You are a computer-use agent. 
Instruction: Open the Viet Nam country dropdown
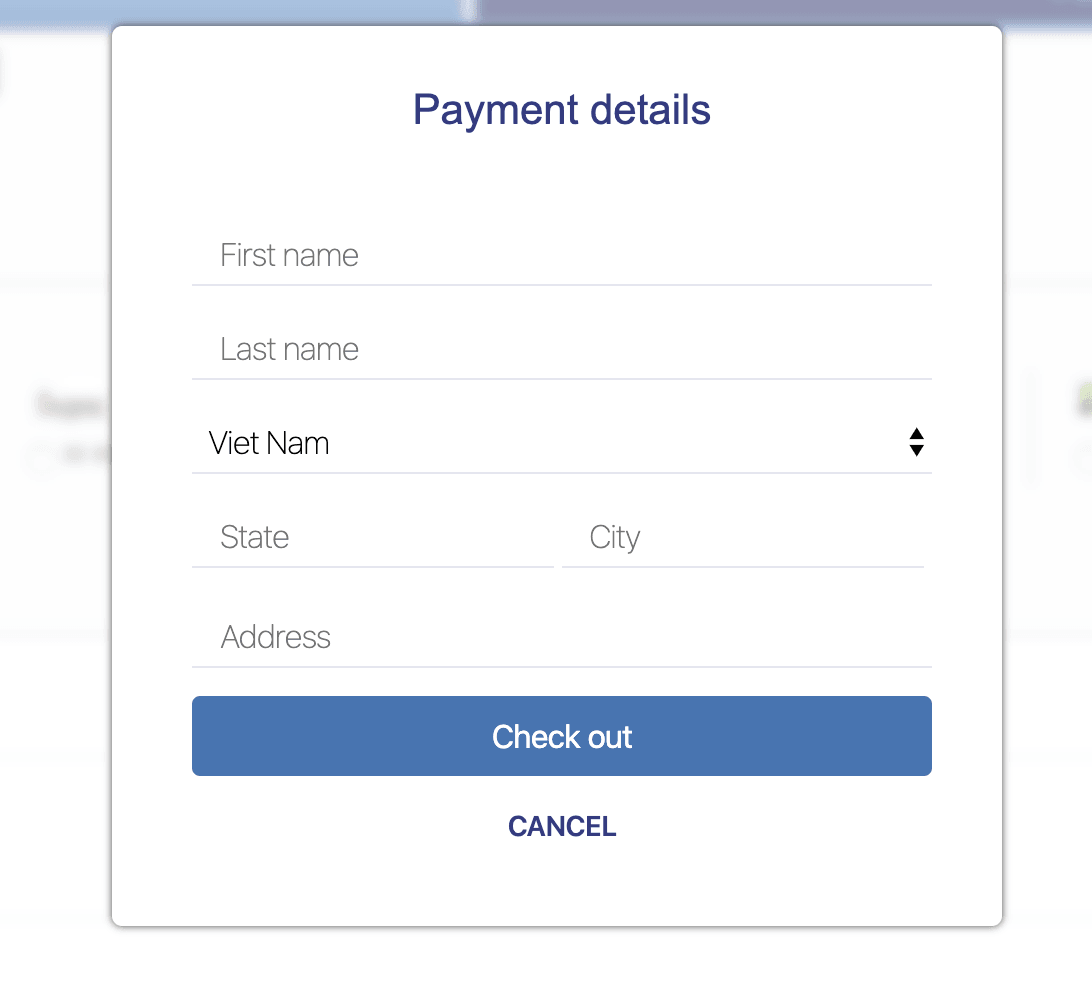coord(561,443)
